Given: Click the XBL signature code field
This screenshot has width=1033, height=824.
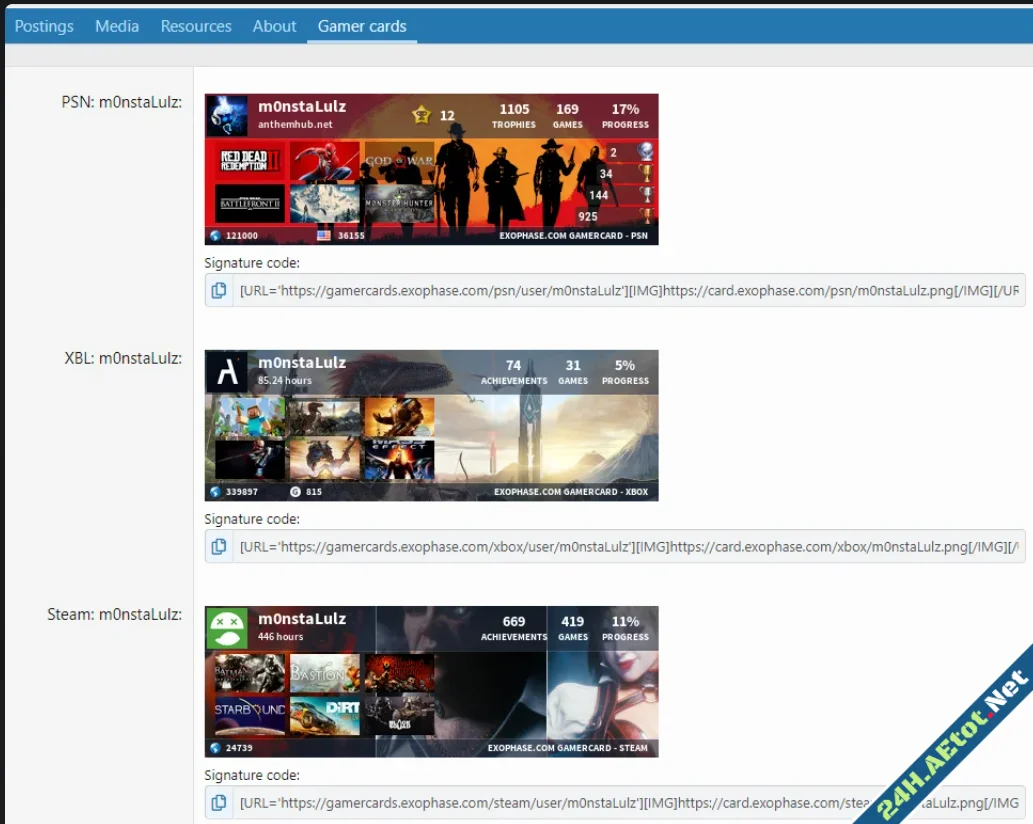Looking at the screenshot, I should (x=628, y=547).
